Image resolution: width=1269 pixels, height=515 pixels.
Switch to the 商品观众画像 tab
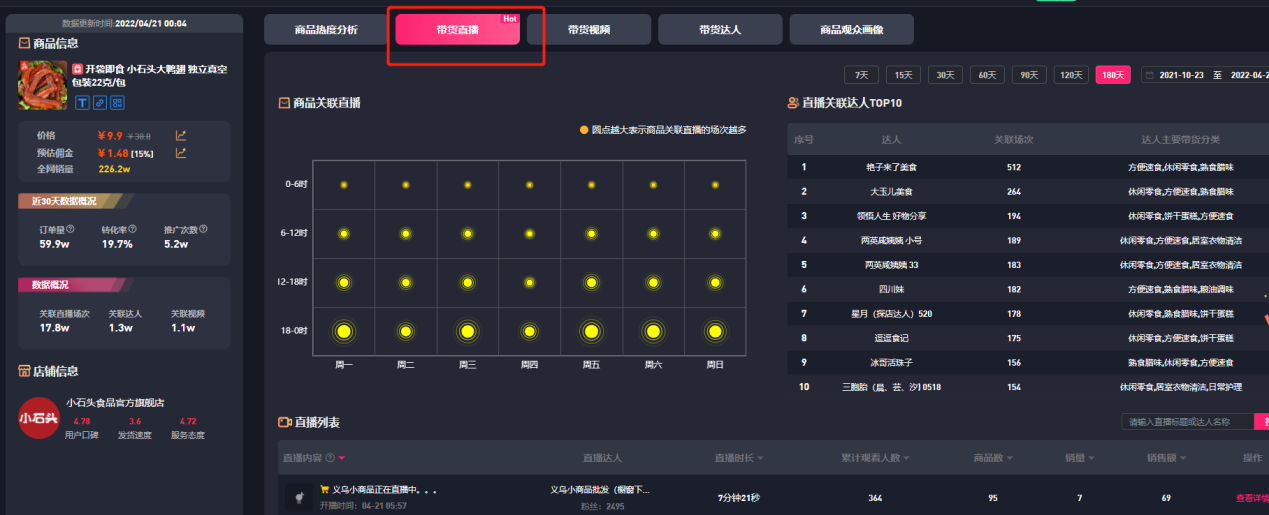pyautogui.click(x=851, y=30)
